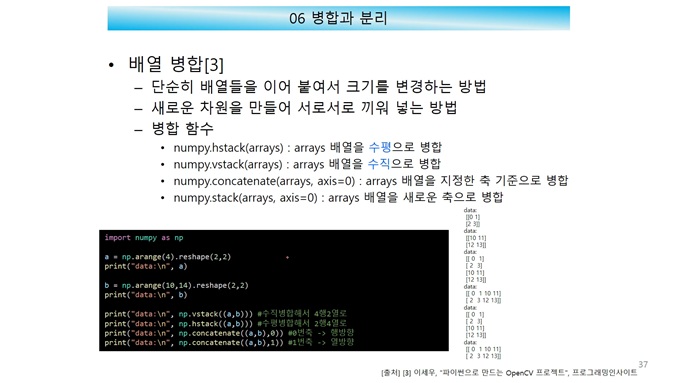Image resolution: width=695 pixels, height=383 pixels.
Task: Click the "numpy.stack(arrays, axis=0)" bullet text
Action: click(338, 197)
